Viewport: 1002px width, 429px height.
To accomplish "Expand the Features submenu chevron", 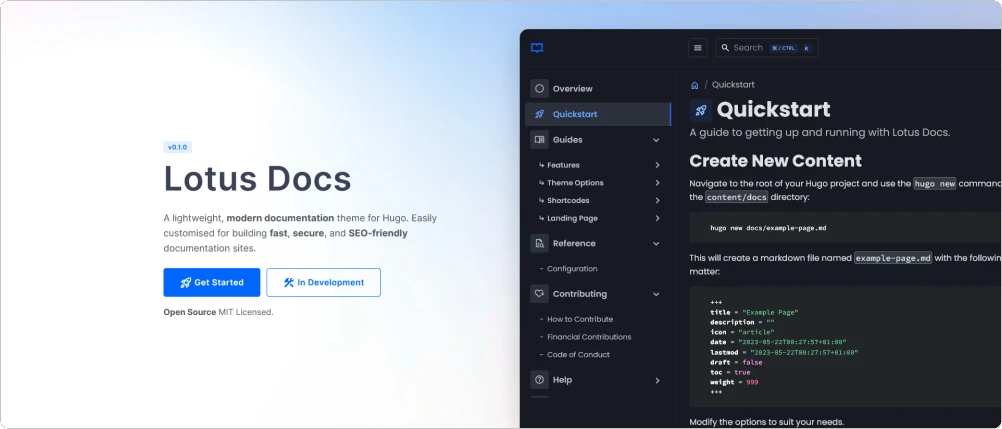I will tap(658, 165).
